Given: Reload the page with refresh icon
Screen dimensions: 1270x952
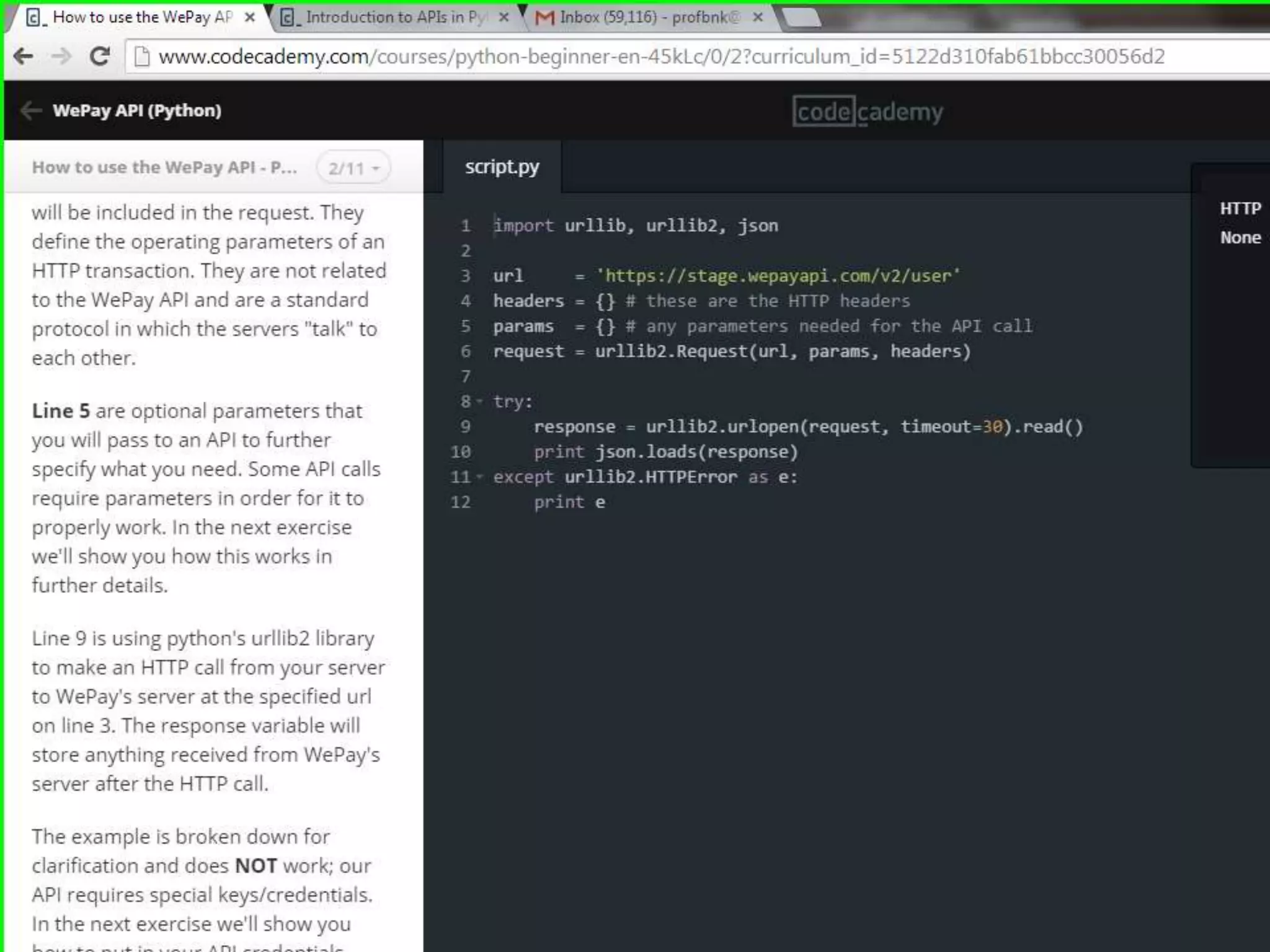Looking at the screenshot, I should pyautogui.click(x=100, y=56).
